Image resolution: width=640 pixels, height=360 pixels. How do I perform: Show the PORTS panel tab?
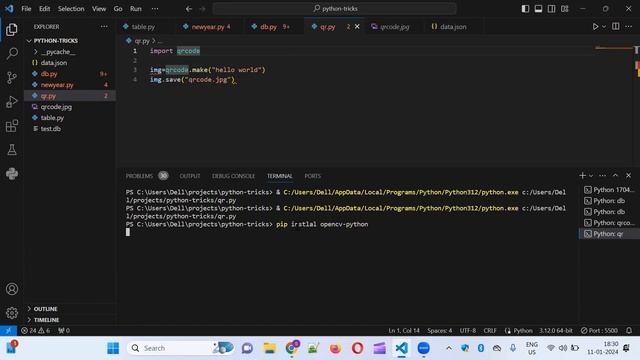coord(313,176)
